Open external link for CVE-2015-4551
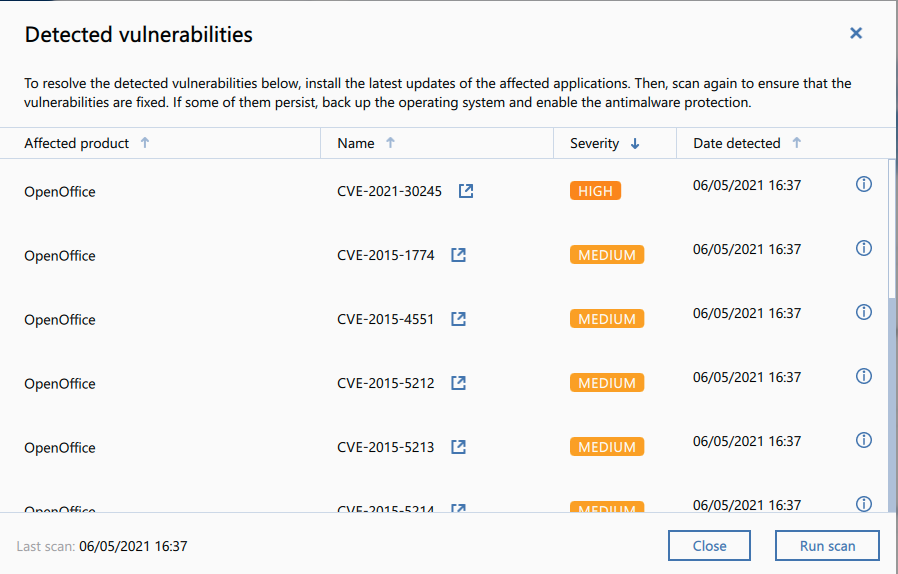 click(459, 319)
